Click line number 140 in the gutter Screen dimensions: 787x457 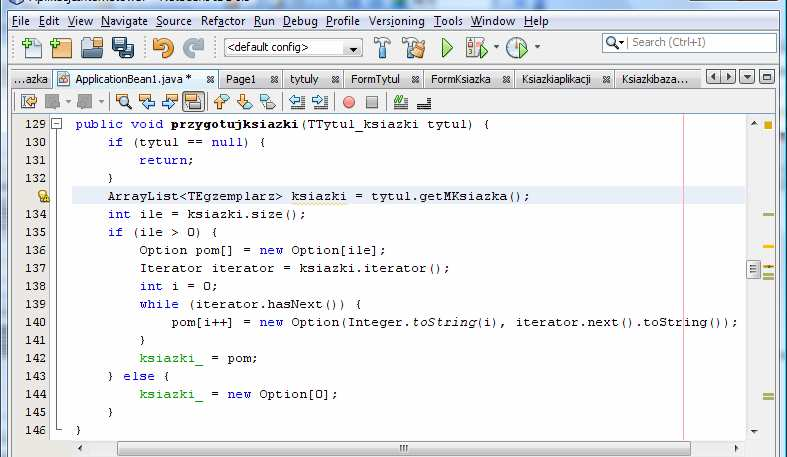pyautogui.click(x=35, y=322)
